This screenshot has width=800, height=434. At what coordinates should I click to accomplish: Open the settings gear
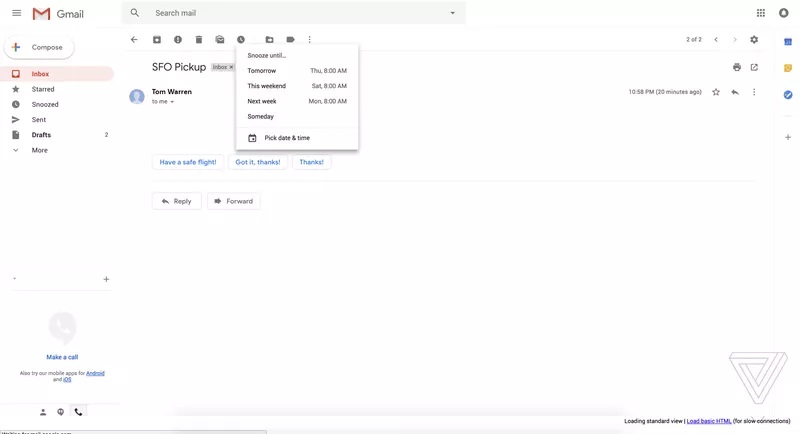[754, 40]
